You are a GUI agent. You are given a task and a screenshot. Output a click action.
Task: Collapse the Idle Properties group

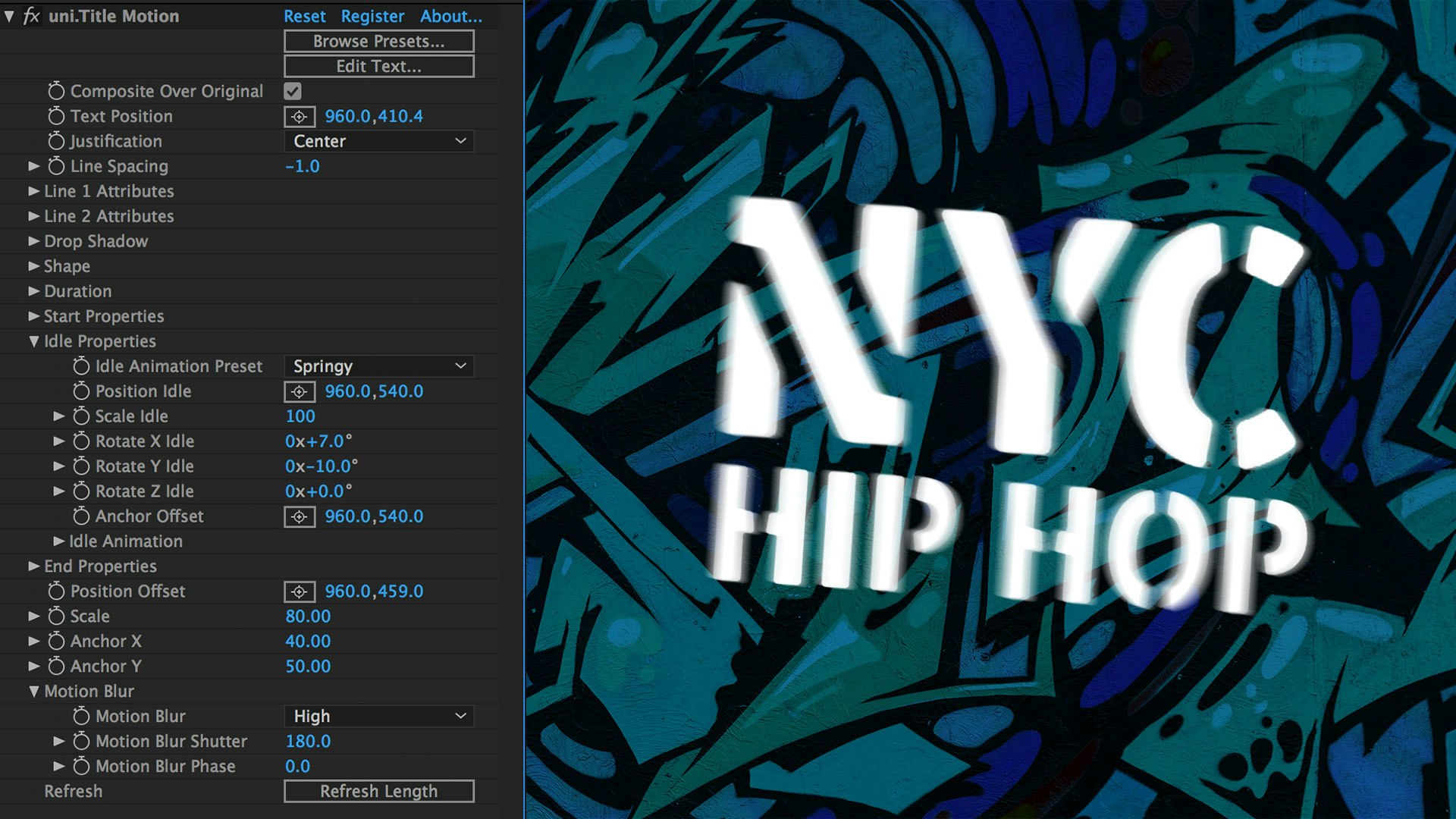[x=33, y=341]
